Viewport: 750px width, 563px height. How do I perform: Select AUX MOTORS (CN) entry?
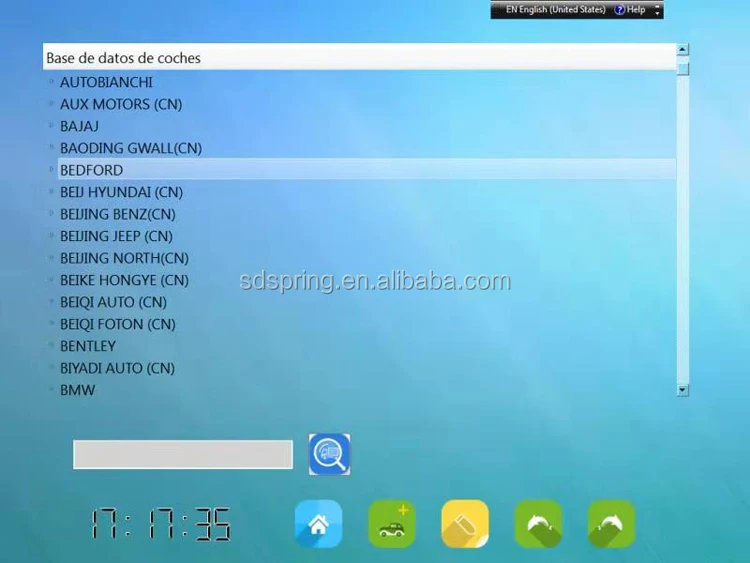click(121, 104)
